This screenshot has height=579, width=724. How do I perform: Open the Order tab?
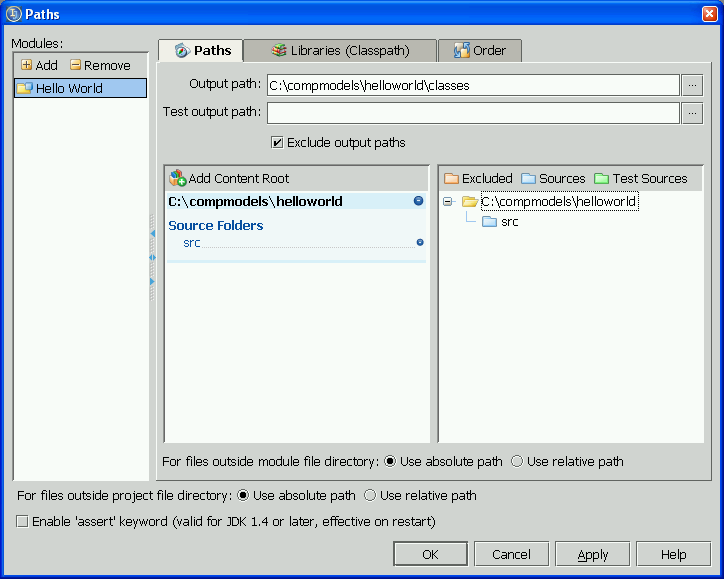point(480,50)
